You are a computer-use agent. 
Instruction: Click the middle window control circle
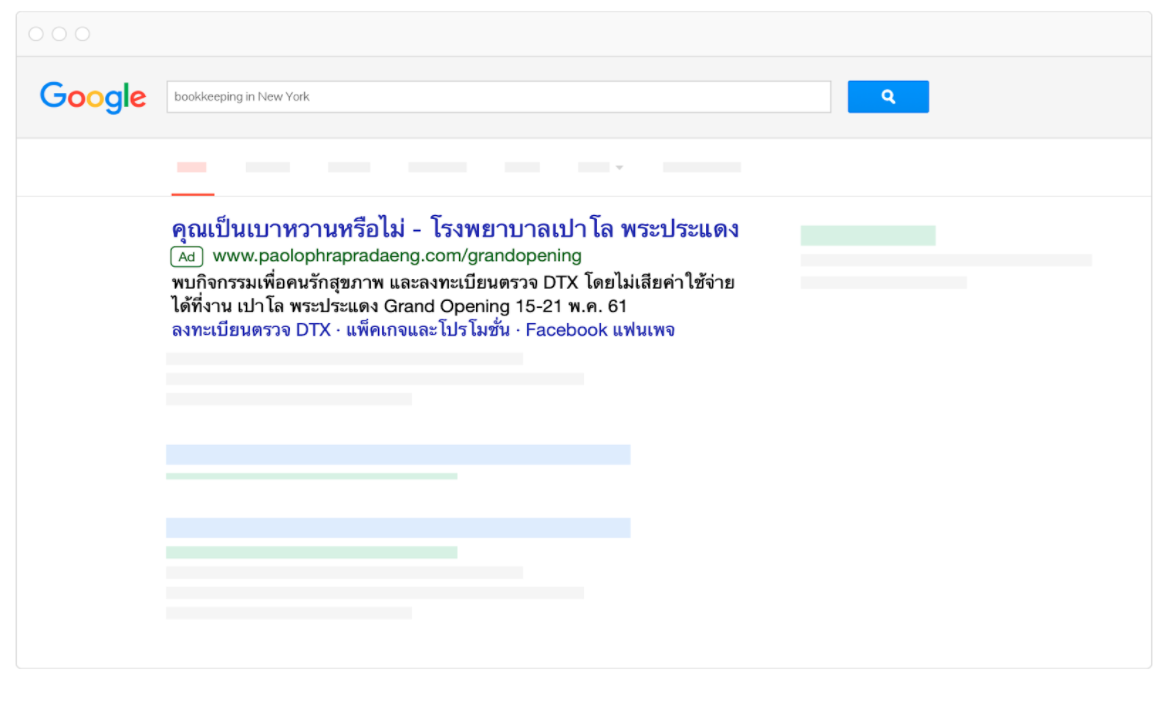pos(59,34)
